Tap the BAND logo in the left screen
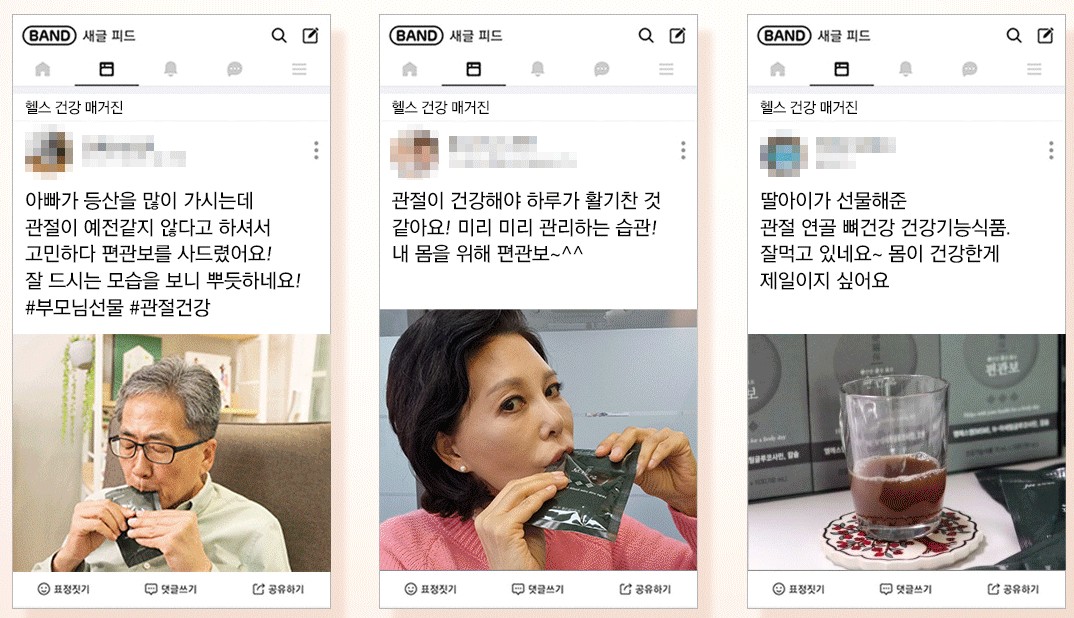This screenshot has height=618, width=1074. point(49,36)
